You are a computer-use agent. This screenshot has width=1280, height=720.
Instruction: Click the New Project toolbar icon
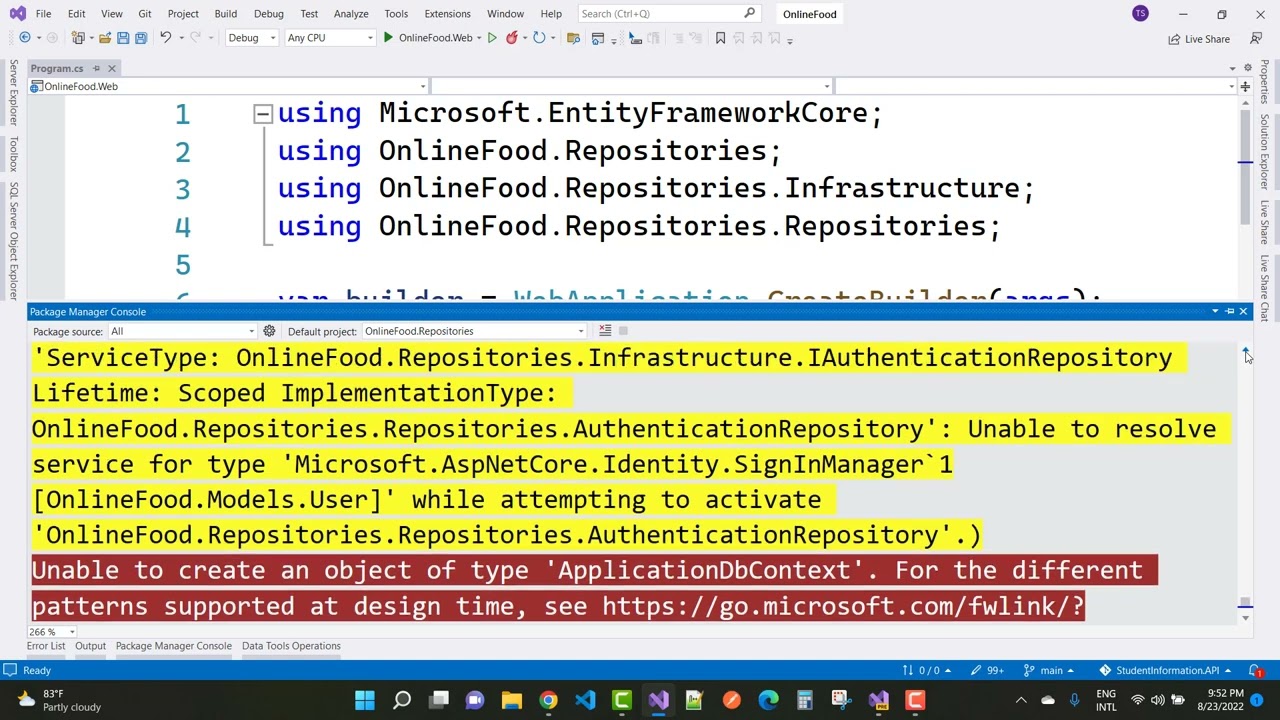(x=80, y=38)
